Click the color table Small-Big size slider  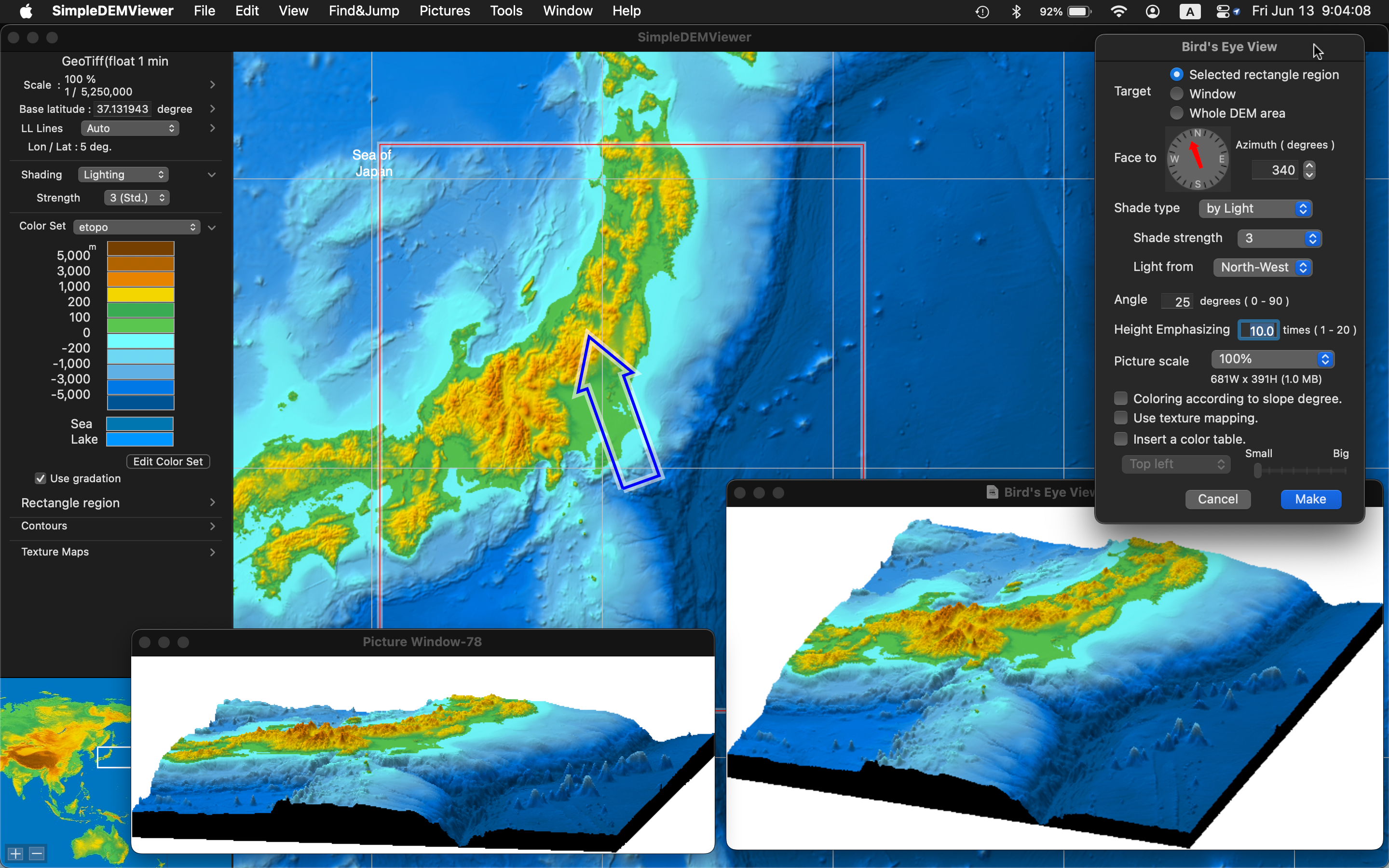pyautogui.click(x=1300, y=471)
